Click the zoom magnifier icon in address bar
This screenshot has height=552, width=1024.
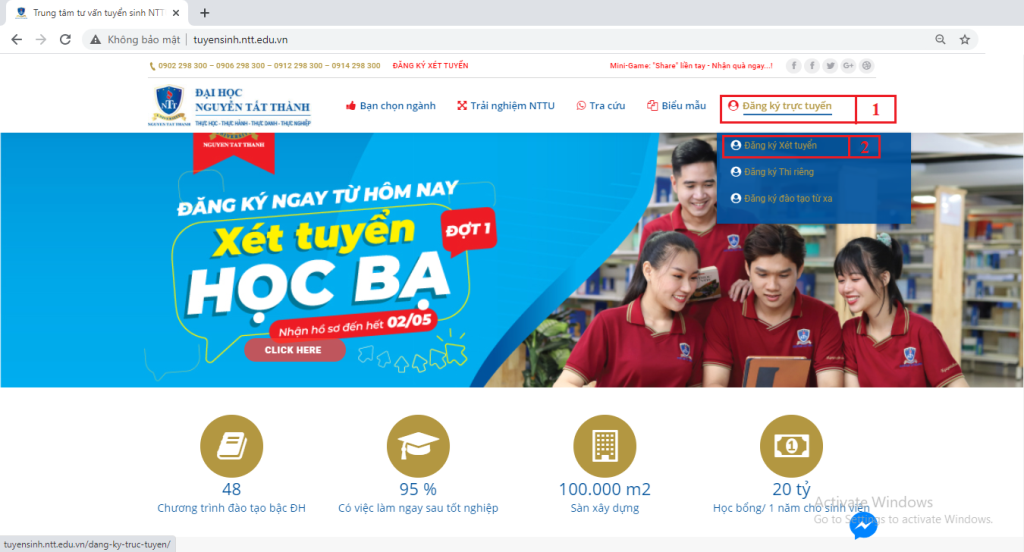point(940,39)
